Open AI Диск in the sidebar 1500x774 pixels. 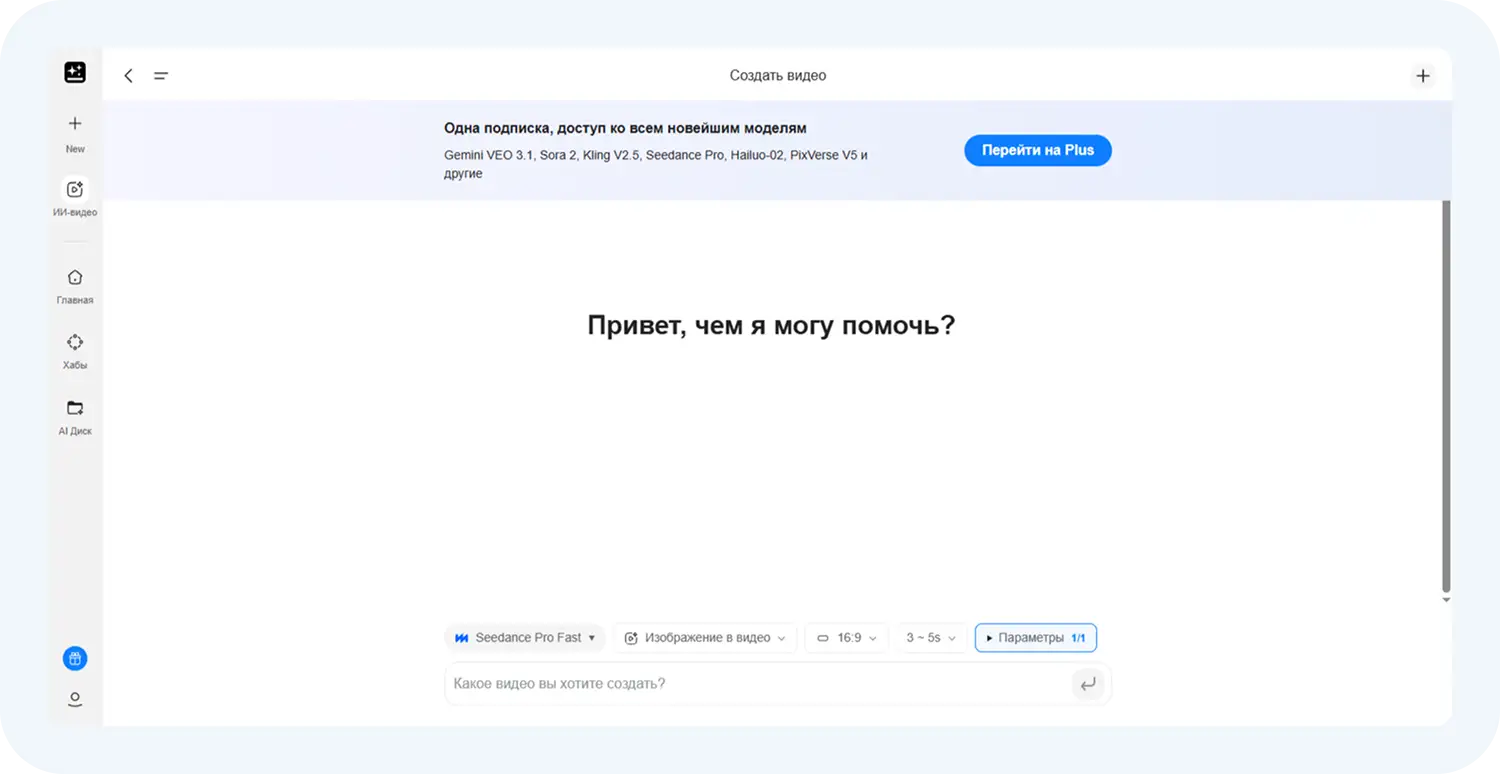(74, 413)
